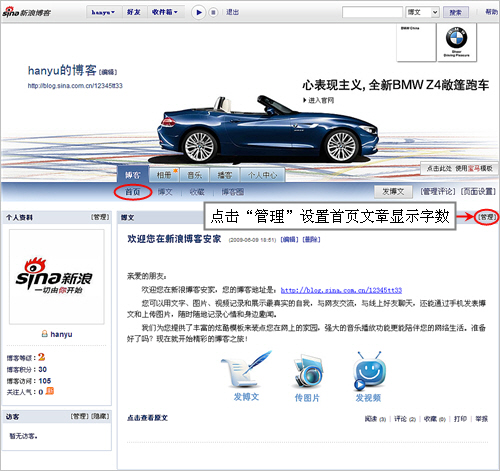Expand the 收件箱 inbox dropdown
Viewport: 500px width, 471px height.
coord(165,12)
